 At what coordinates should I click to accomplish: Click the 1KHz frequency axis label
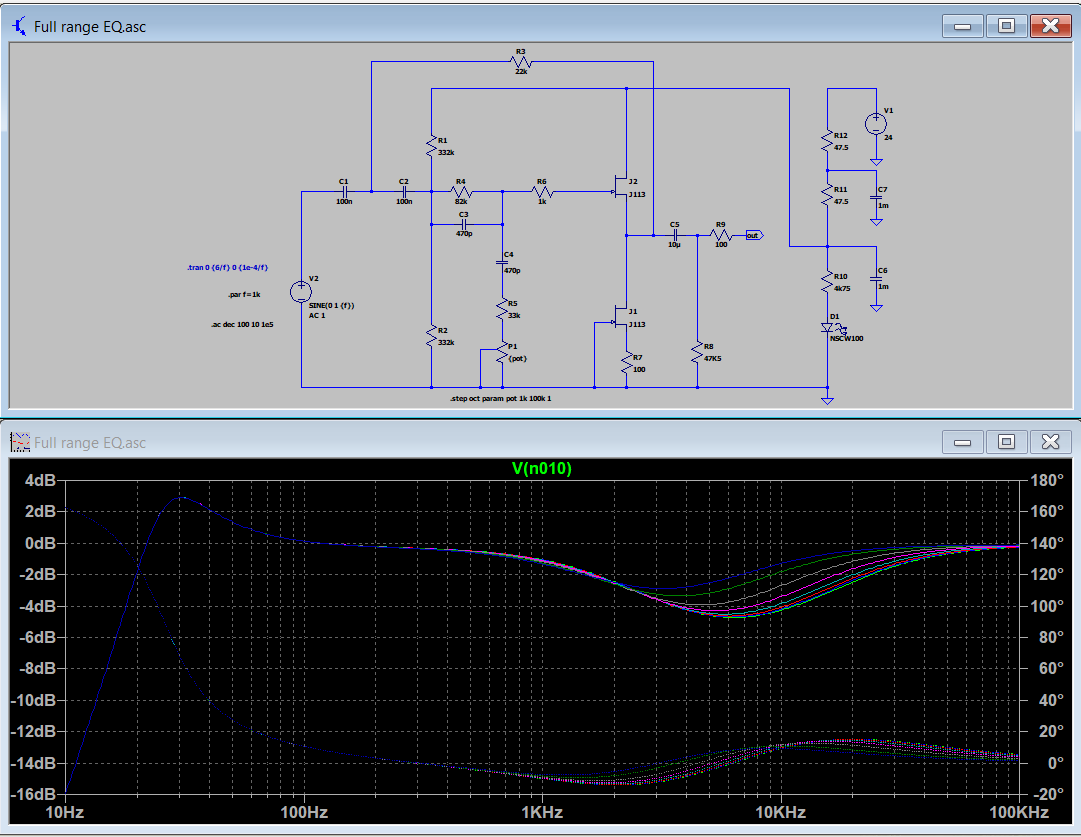point(542,812)
